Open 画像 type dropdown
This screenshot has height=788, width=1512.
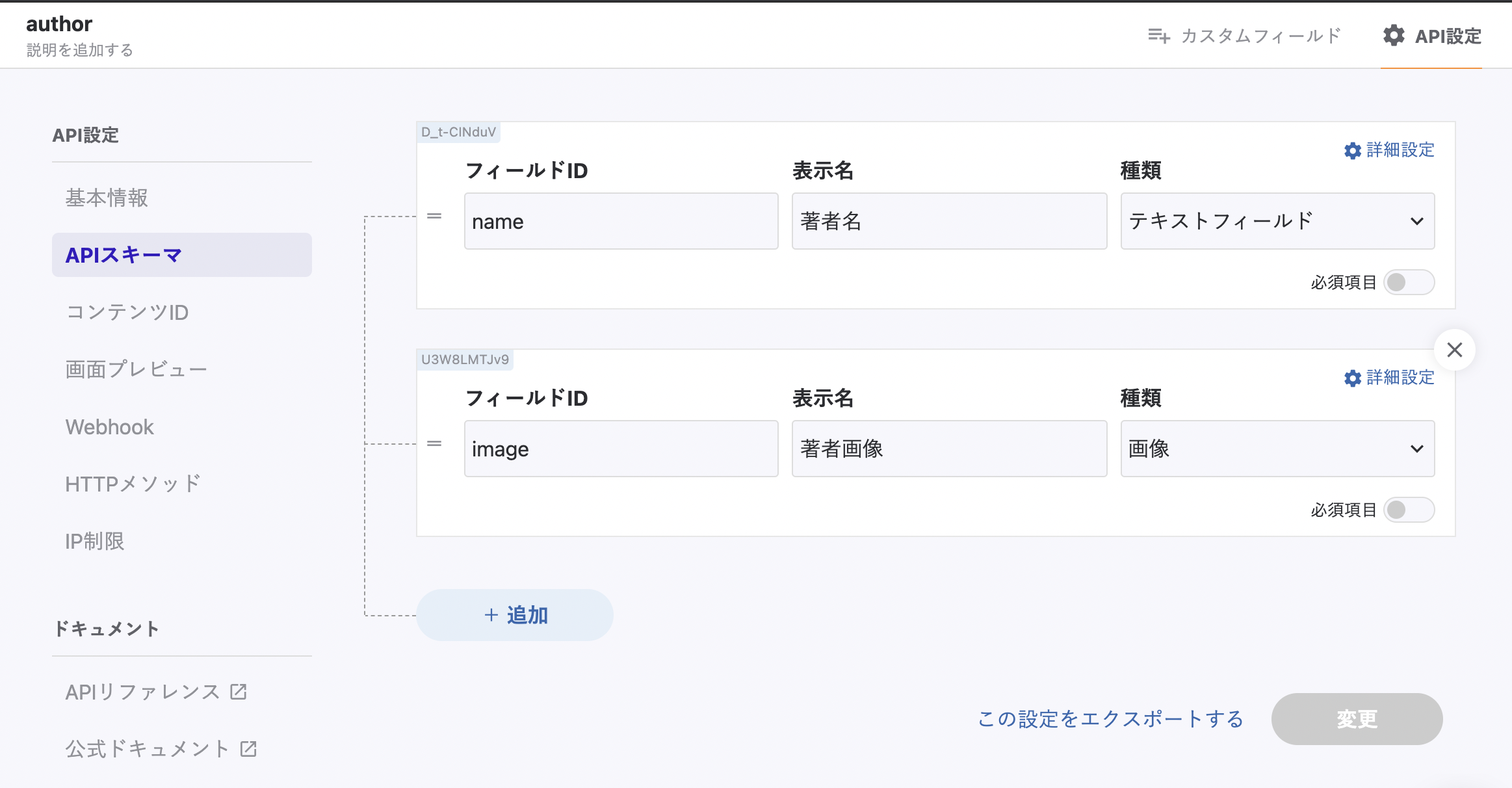(1277, 449)
